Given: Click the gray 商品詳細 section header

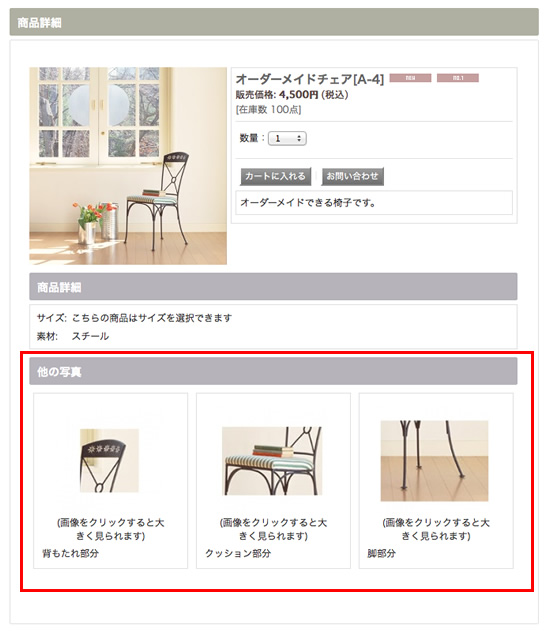Looking at the screenshot, I should (273, 287).
